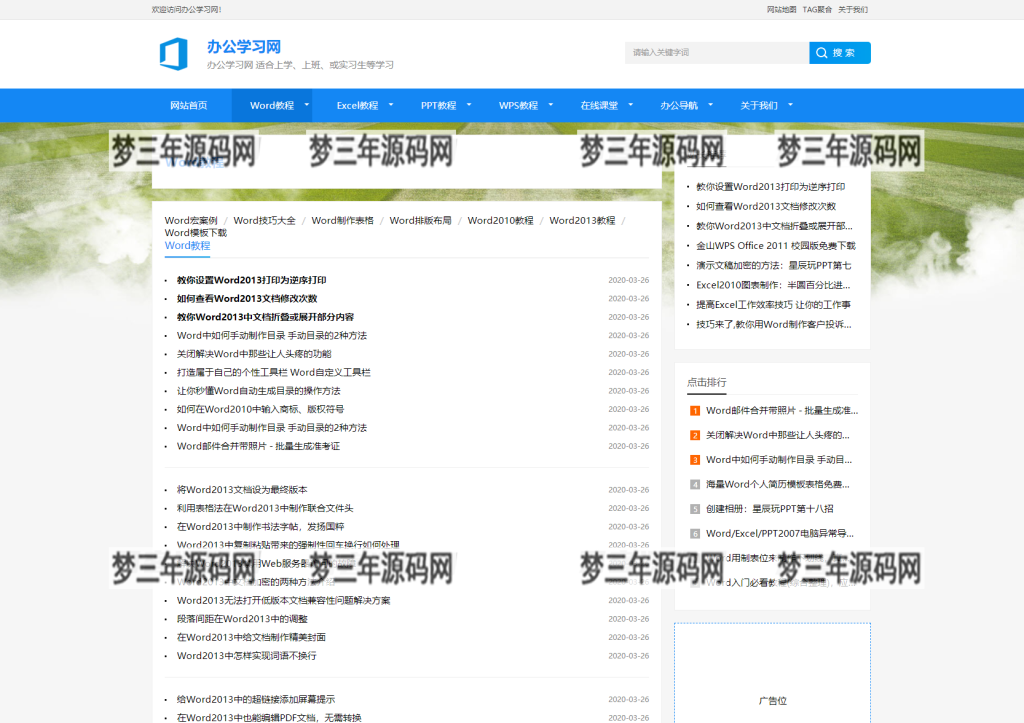The height and width of the screenshot is (723, 1024).
Task: Open sidebar link 技巧来了,教你用Word制作客户投诉
Action: point(774,324)
